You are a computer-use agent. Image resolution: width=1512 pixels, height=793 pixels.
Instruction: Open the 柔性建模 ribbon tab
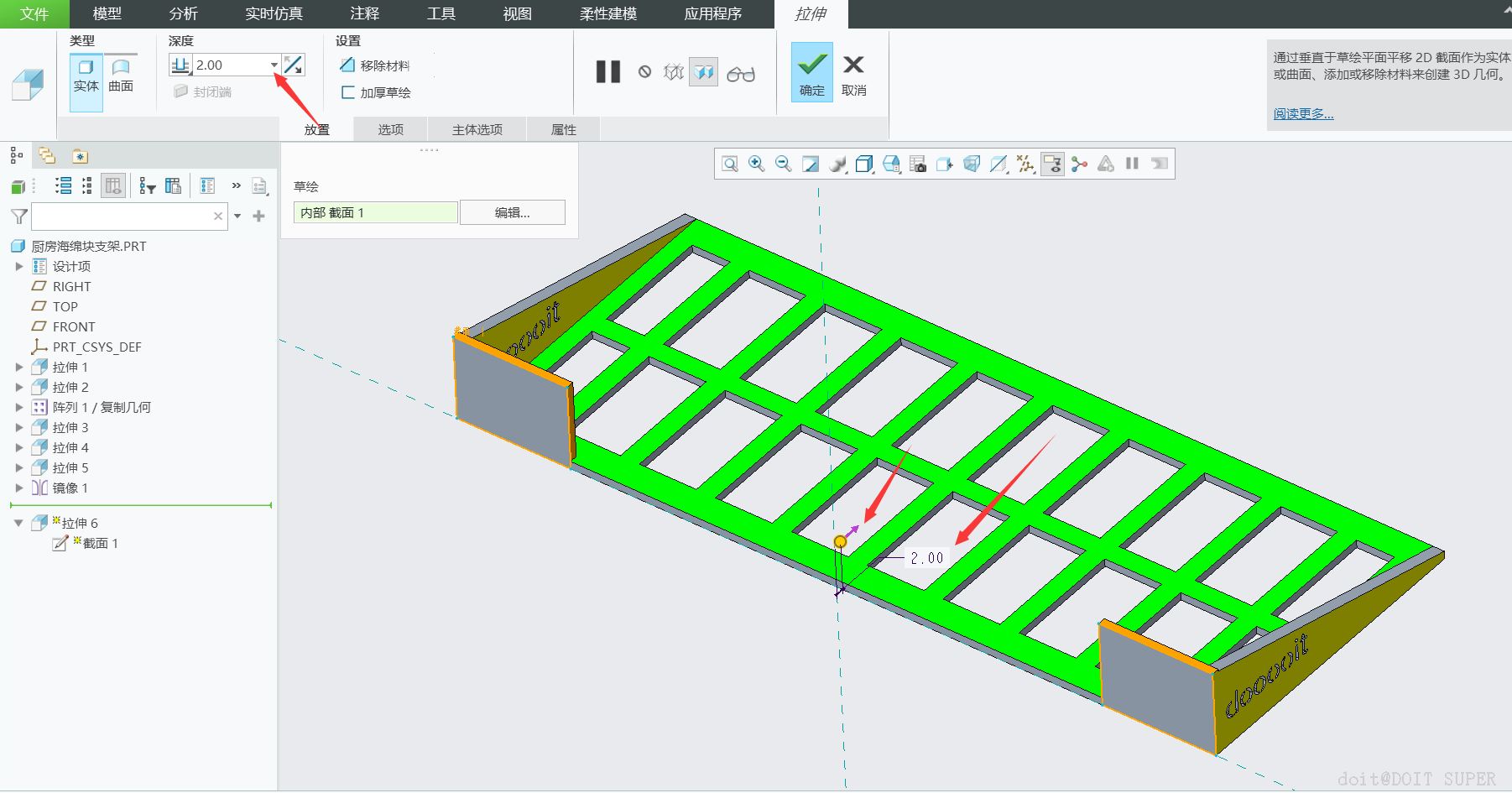[x=607, y=14]
